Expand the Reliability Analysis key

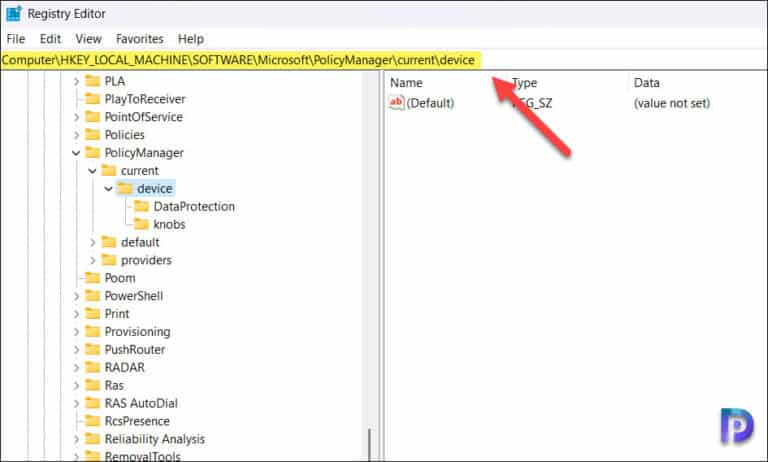[76, 439]
